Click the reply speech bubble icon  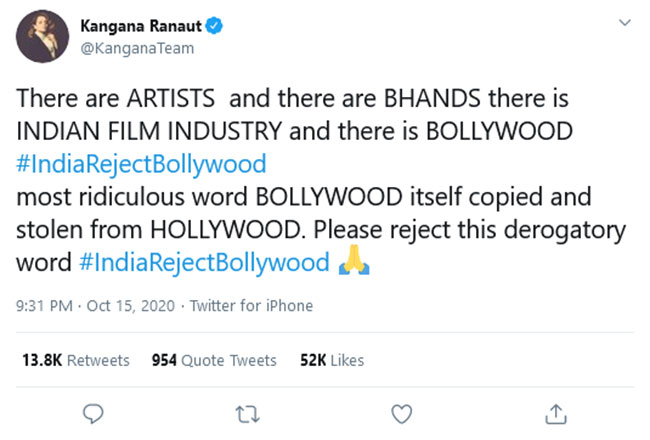pos(92,412)
